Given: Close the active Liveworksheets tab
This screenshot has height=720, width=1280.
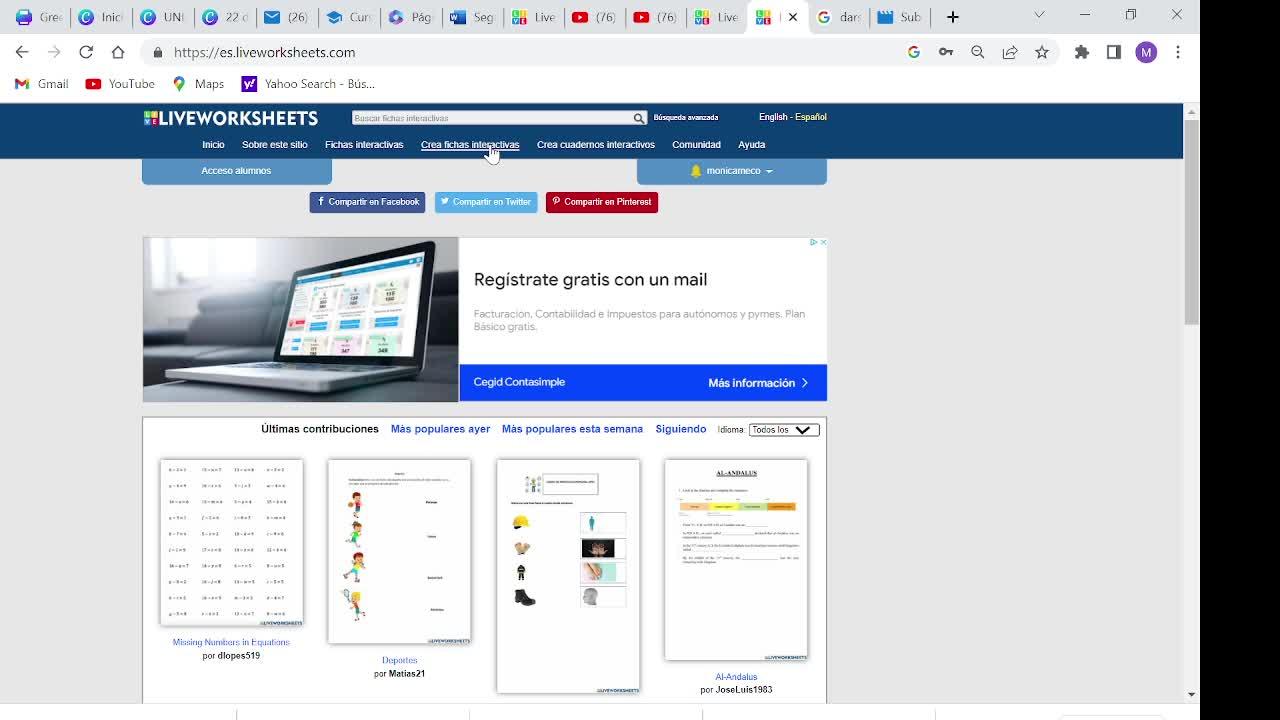Looking at the screenshot, I should (x=793, y=17).
